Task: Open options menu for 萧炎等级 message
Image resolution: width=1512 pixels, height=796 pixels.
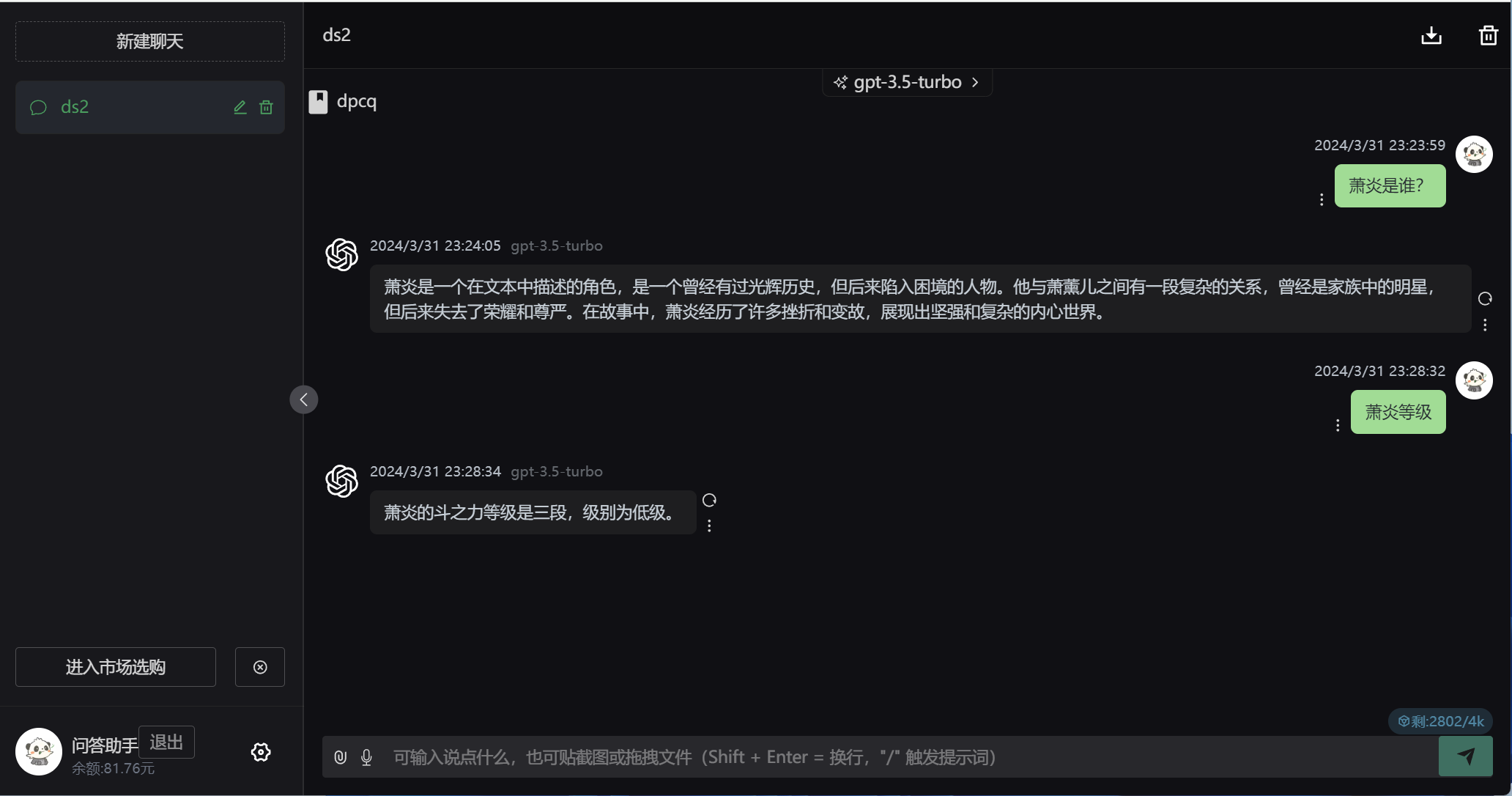Action: point(1338,425)
